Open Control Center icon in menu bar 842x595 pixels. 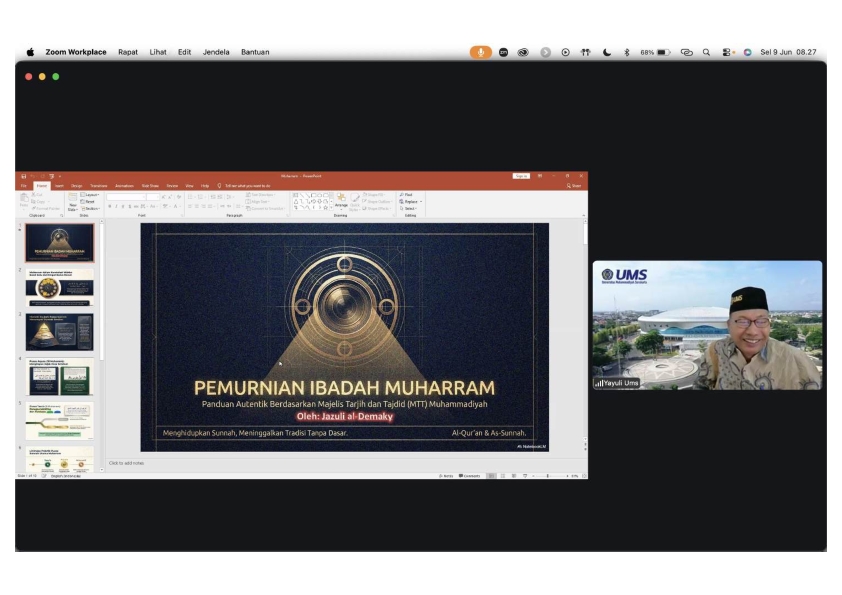pos(727,52)
